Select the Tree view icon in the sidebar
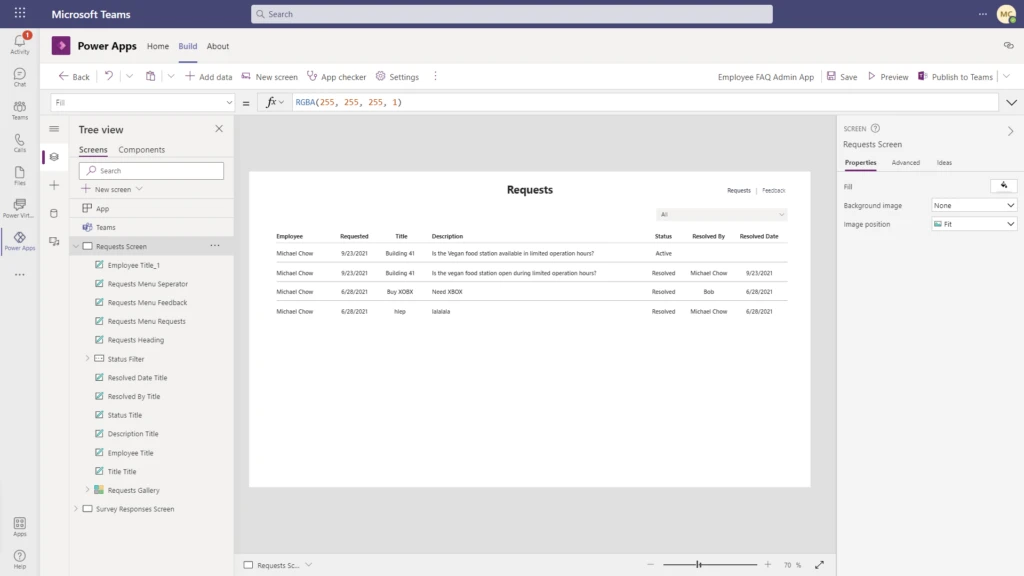The height and width of the screenshot is (576, 1024). click(54, 156)
